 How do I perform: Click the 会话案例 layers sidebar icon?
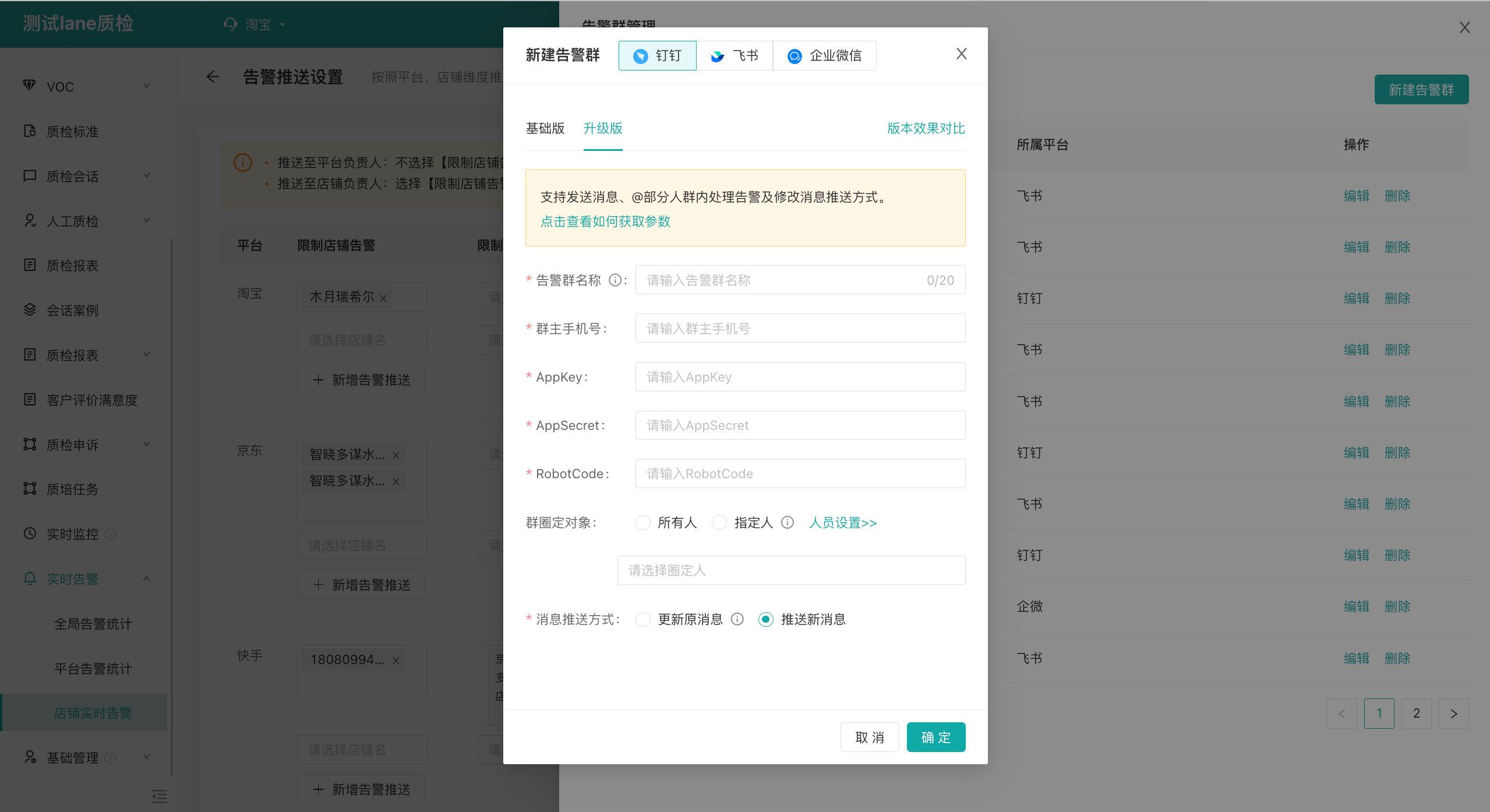pyautogui.click(x=30, y=310)
